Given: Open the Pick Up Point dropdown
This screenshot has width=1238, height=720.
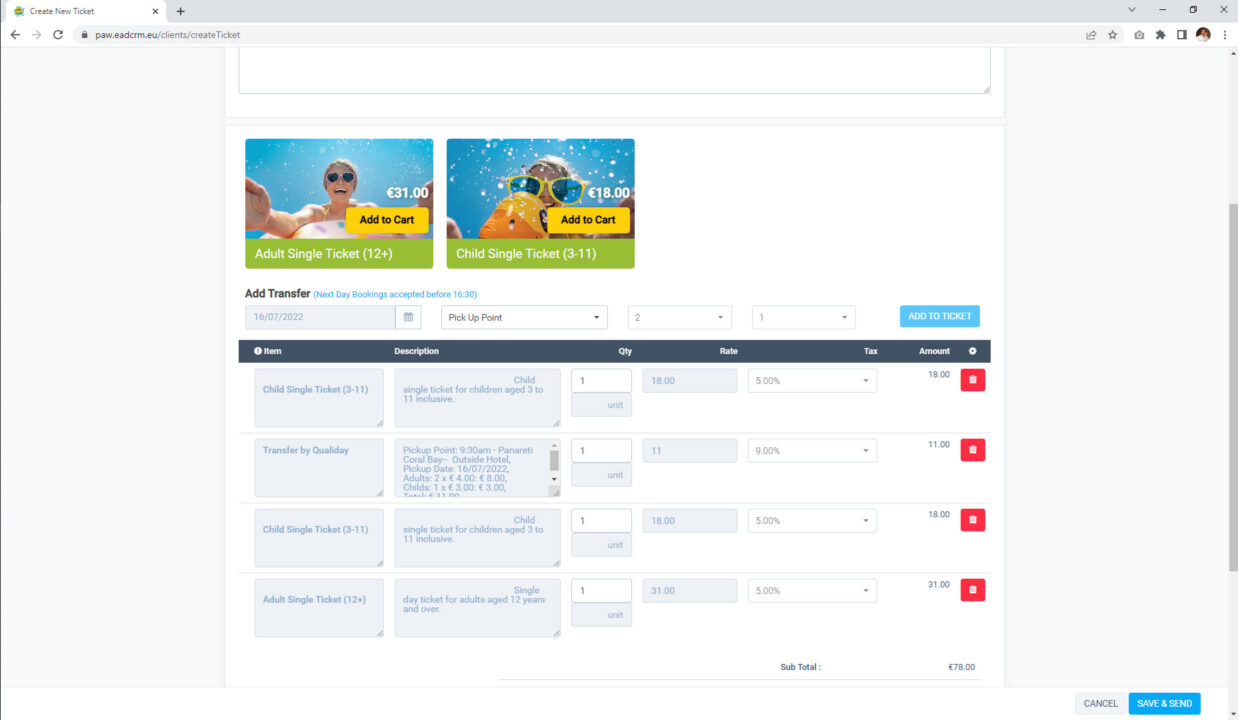Looking at the screenshot, I should [x=524, y=317].
